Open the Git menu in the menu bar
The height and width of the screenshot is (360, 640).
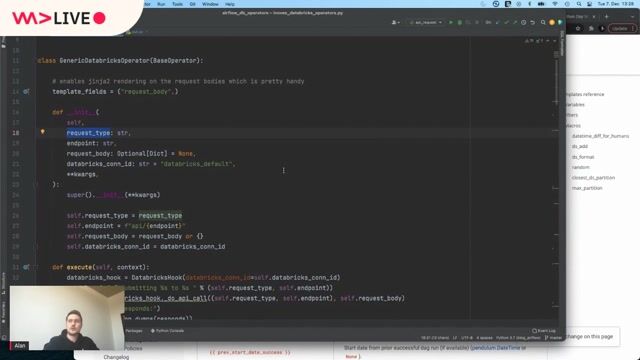(x=193, y=4)
